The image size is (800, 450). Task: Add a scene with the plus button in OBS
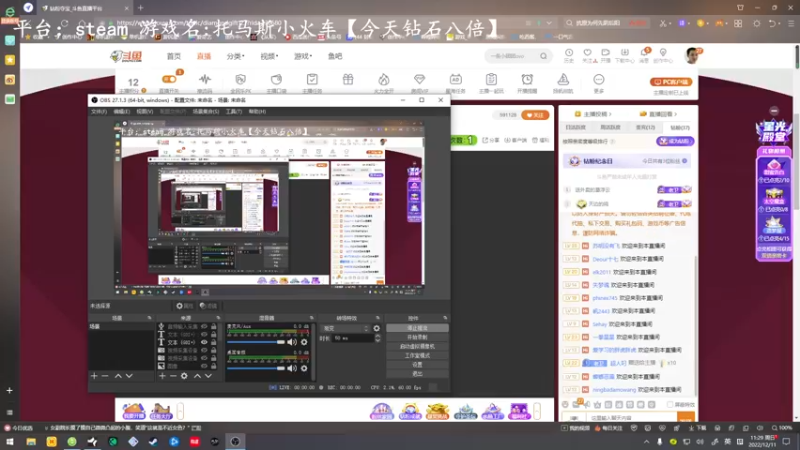pyautogui.click(x=94, y=376)
